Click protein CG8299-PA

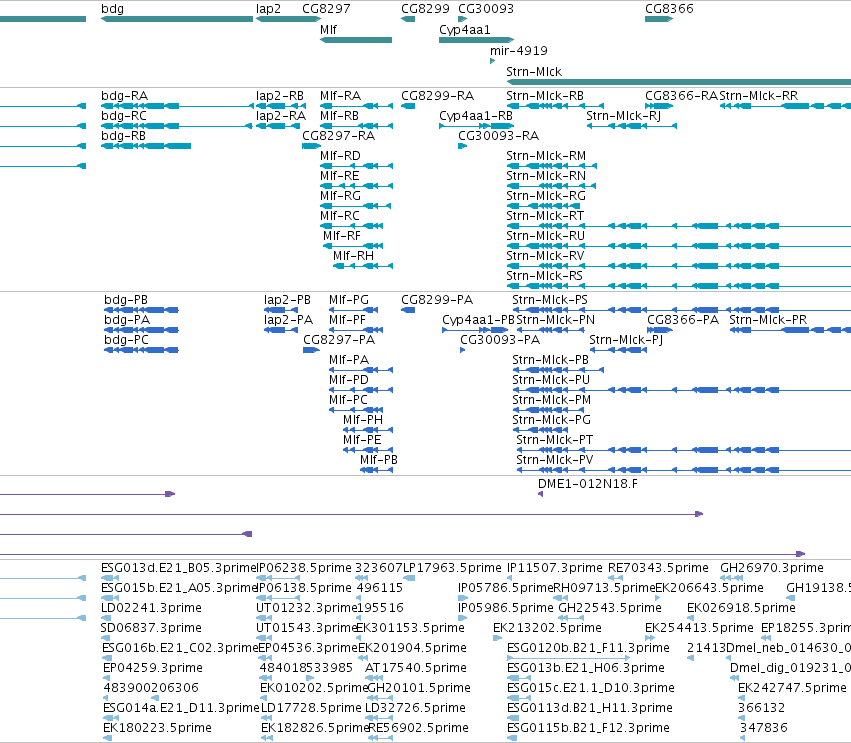[x=437, y=300]
